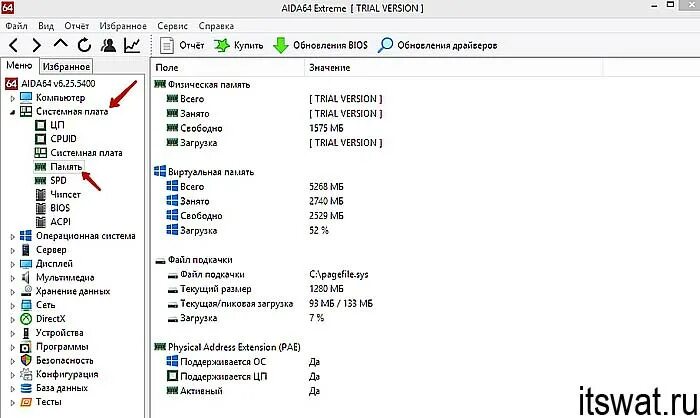Viewport: 700px width, 418px height.
Task: Click the Устройства device icon
Action: point(26,333)
